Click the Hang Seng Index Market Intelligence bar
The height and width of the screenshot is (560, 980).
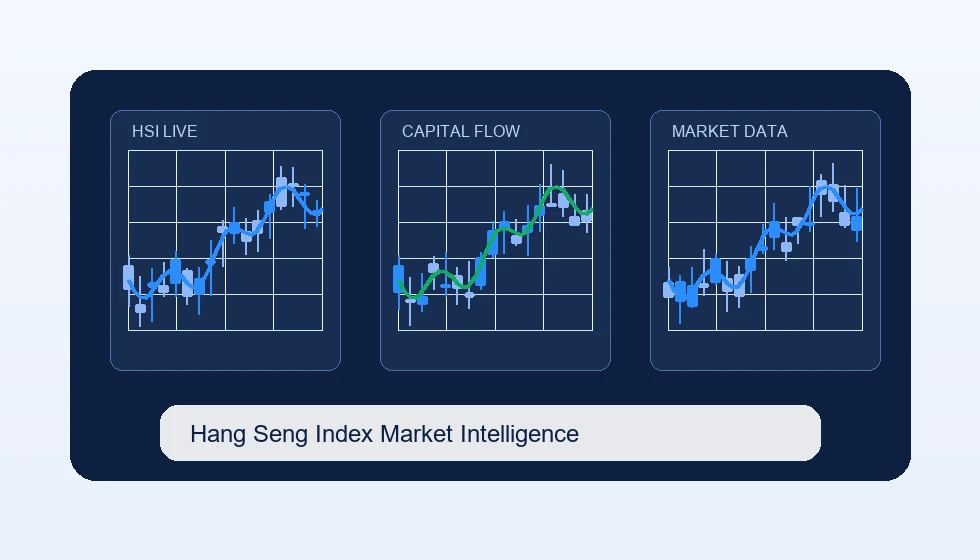(490, 433)
